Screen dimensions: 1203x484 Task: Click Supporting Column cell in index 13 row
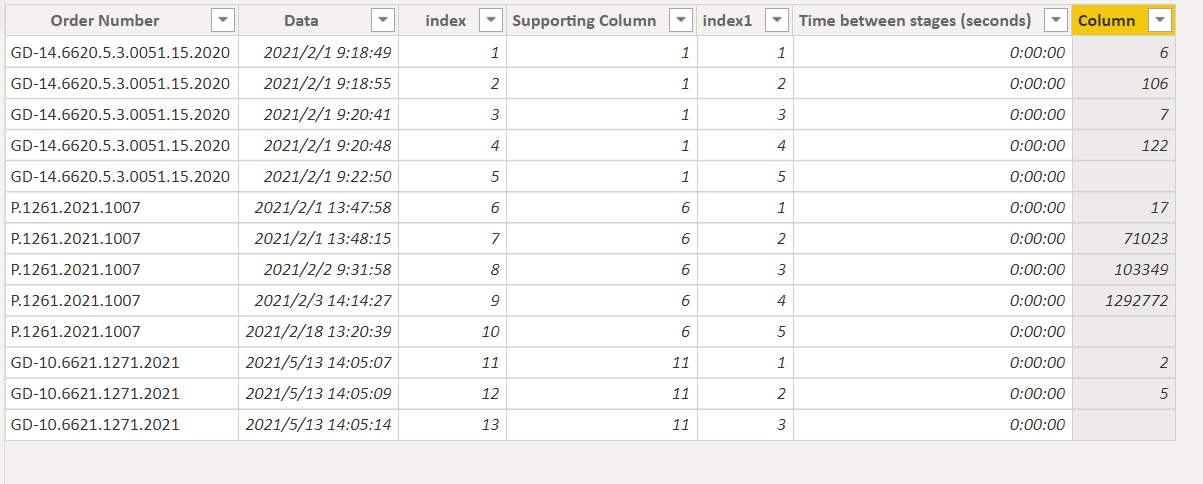[602, 424]
